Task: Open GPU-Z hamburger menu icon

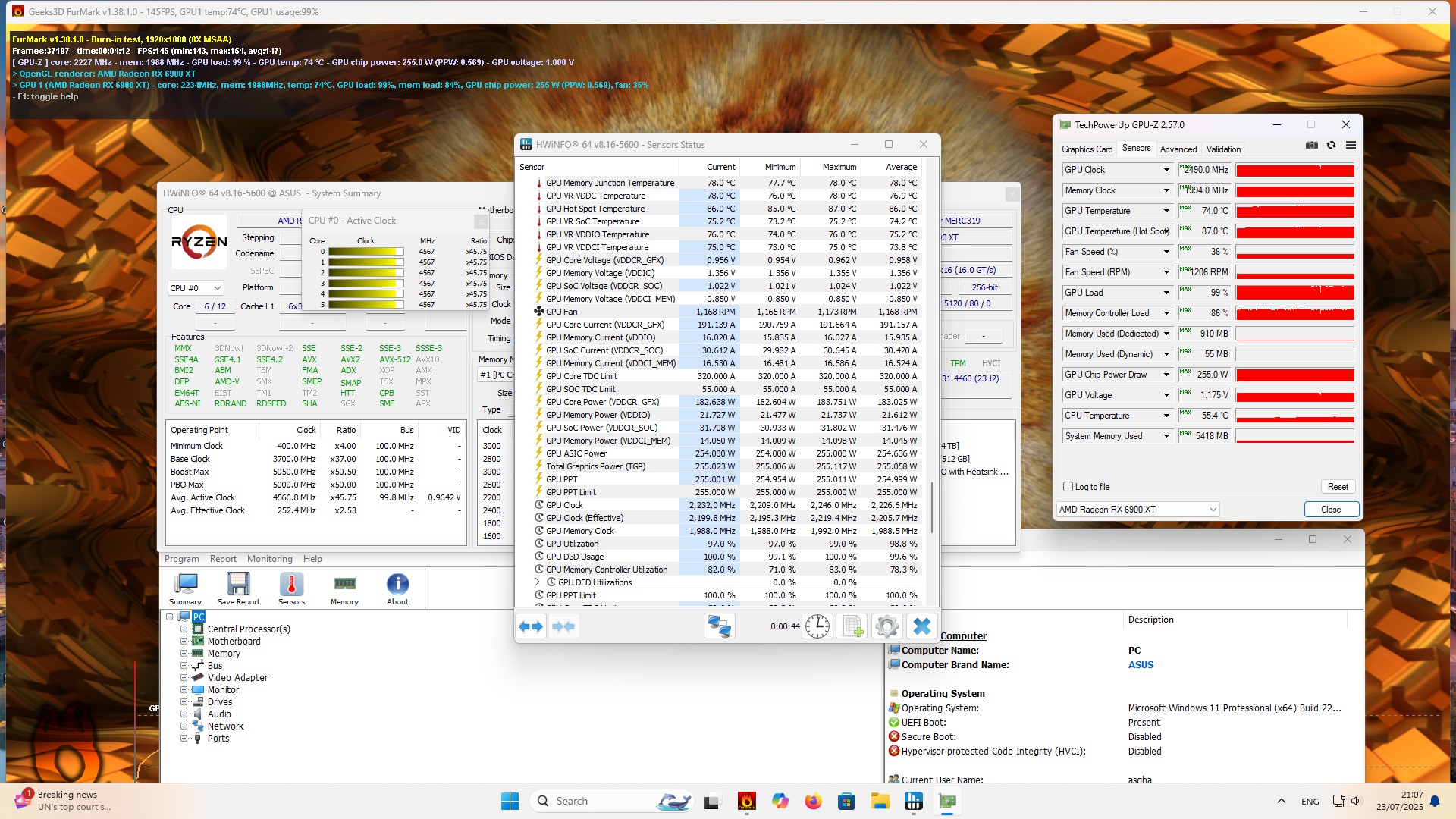Action: coord(1351,145)
